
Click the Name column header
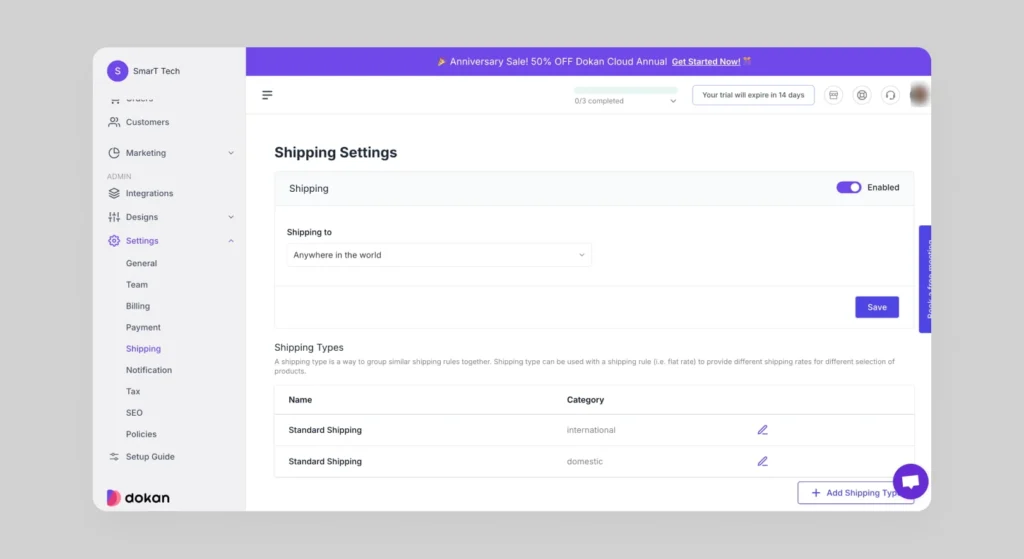[x=300, y=400]
